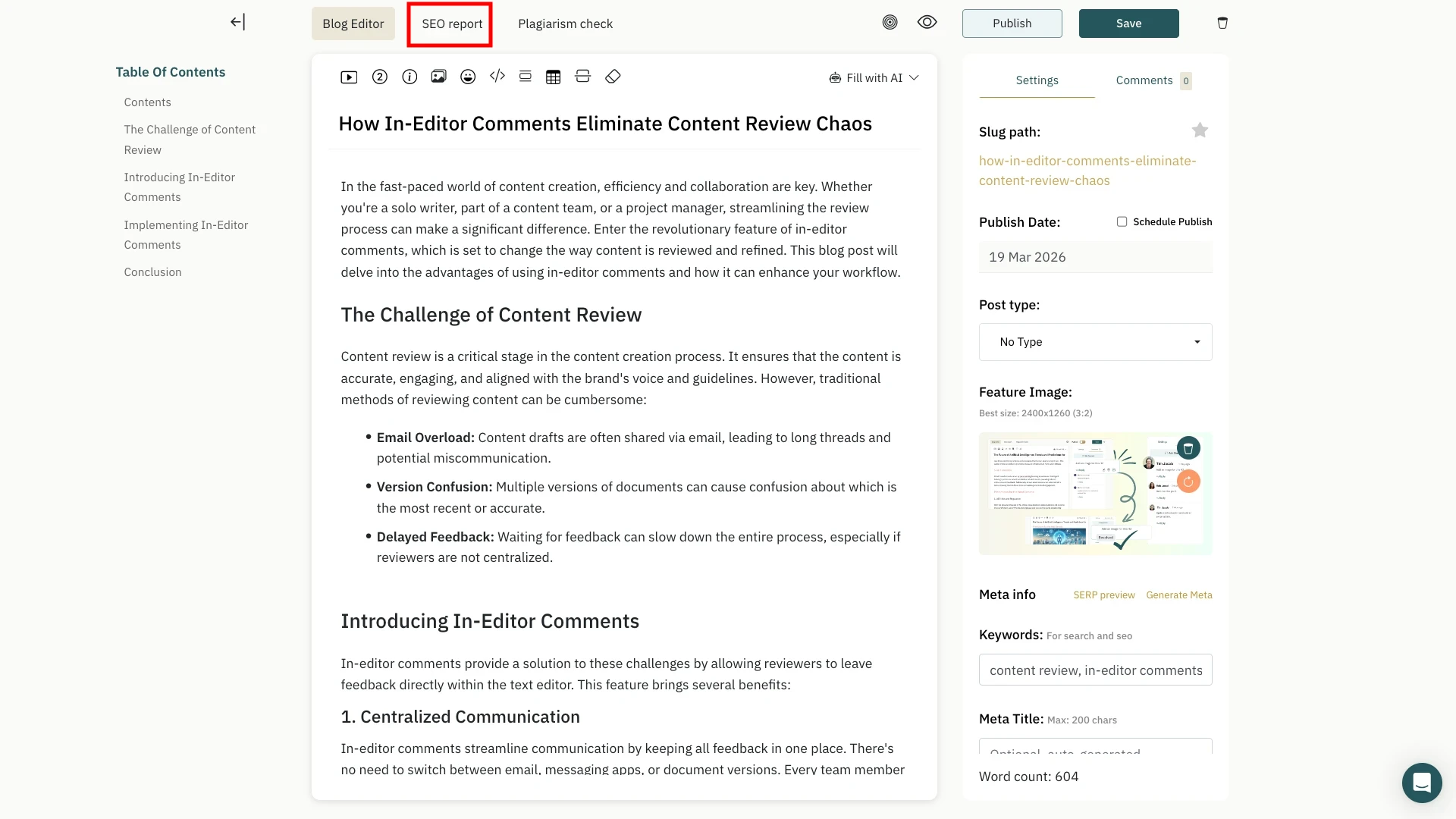This screenshot has width=1456, height=819.
Task: Click the image gallery insert icon
Action: click(438, 77)
